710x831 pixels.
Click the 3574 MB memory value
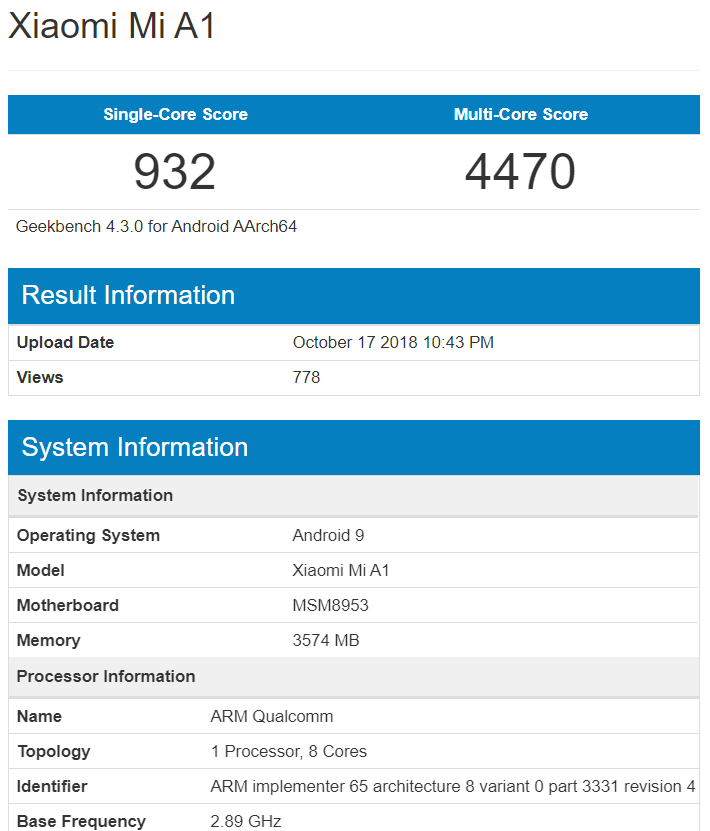coord(326,640)
